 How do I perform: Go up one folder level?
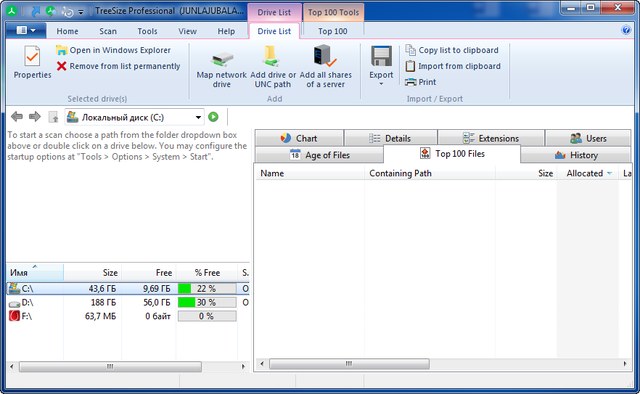(53, 117)
